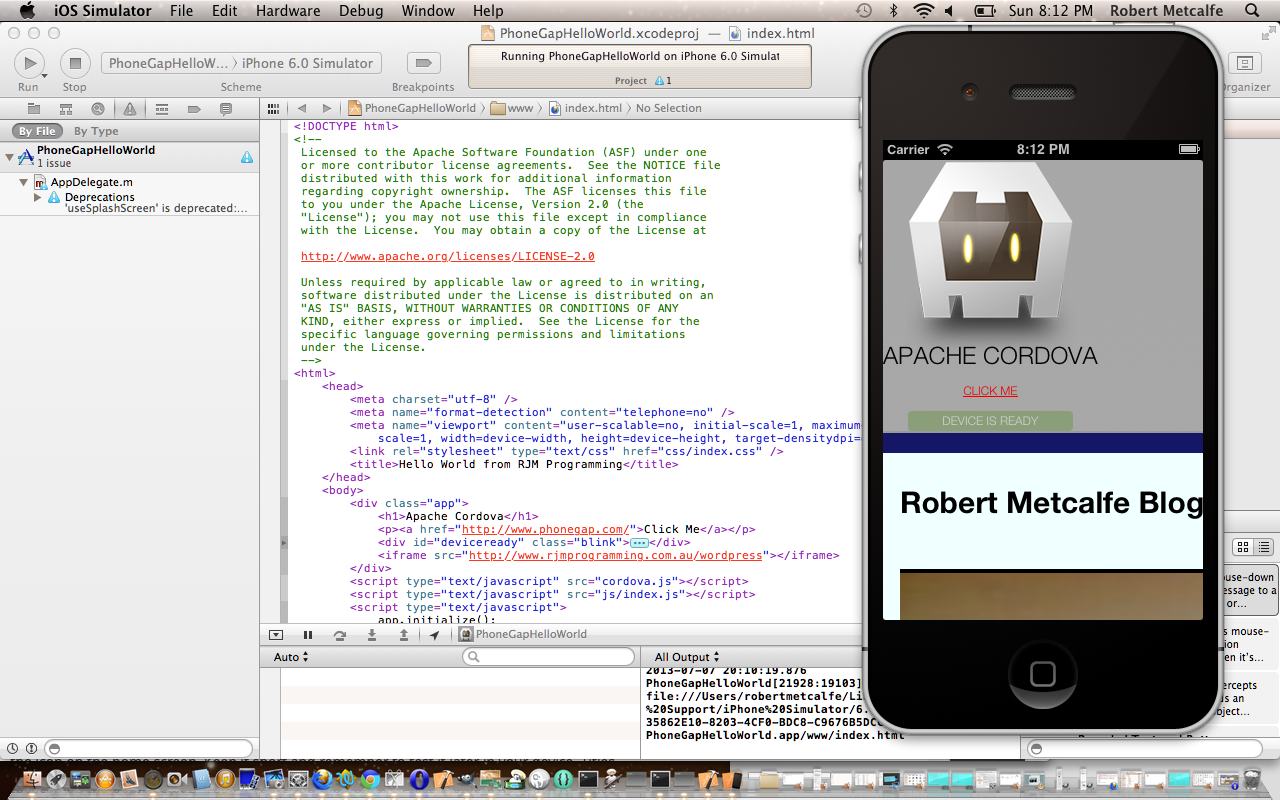Open the Symbol navigator
Screen dimensions: 1280x800
(x=65, y=109)
